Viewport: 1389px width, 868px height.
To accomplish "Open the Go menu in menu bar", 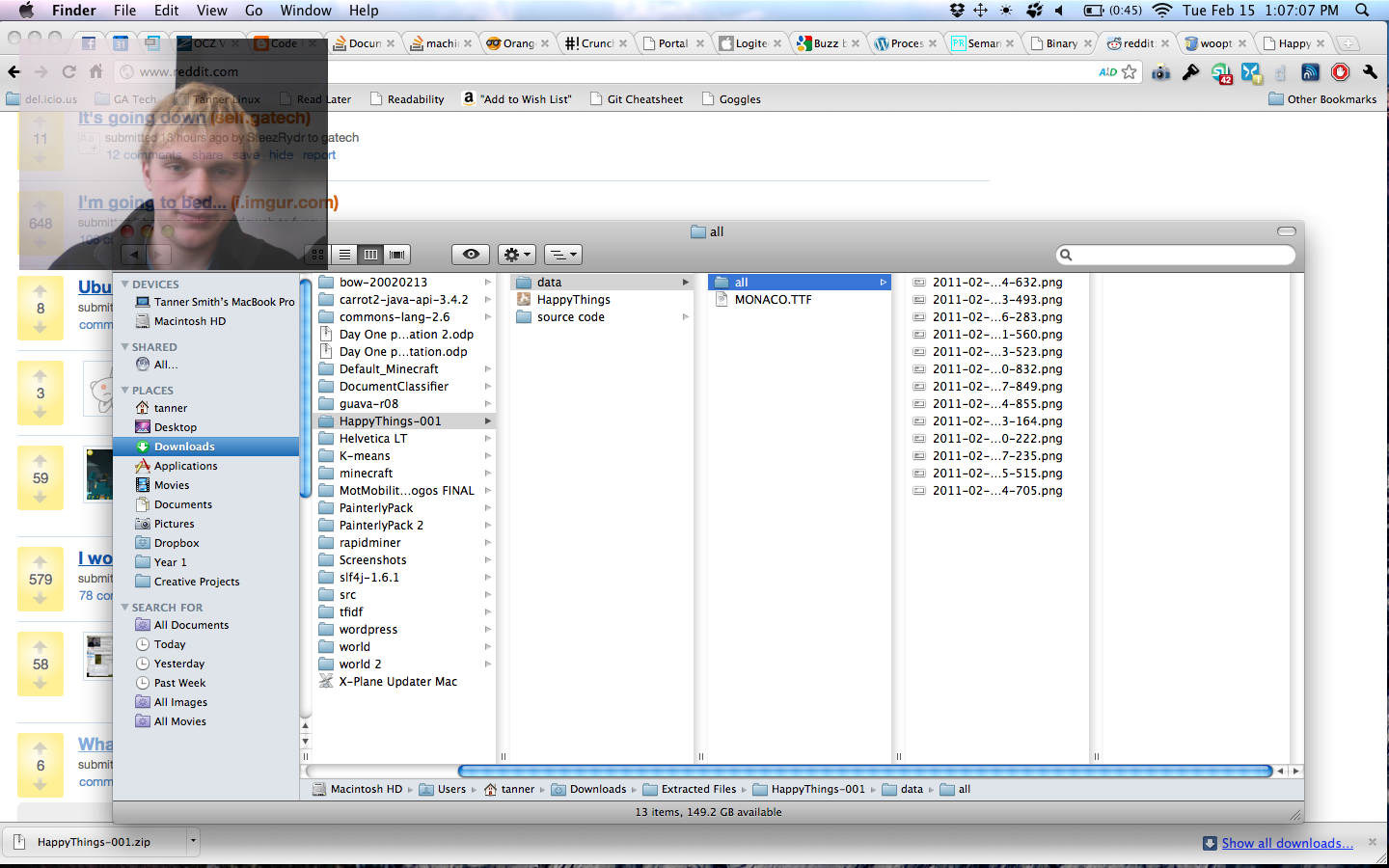I will click(254, 11).
